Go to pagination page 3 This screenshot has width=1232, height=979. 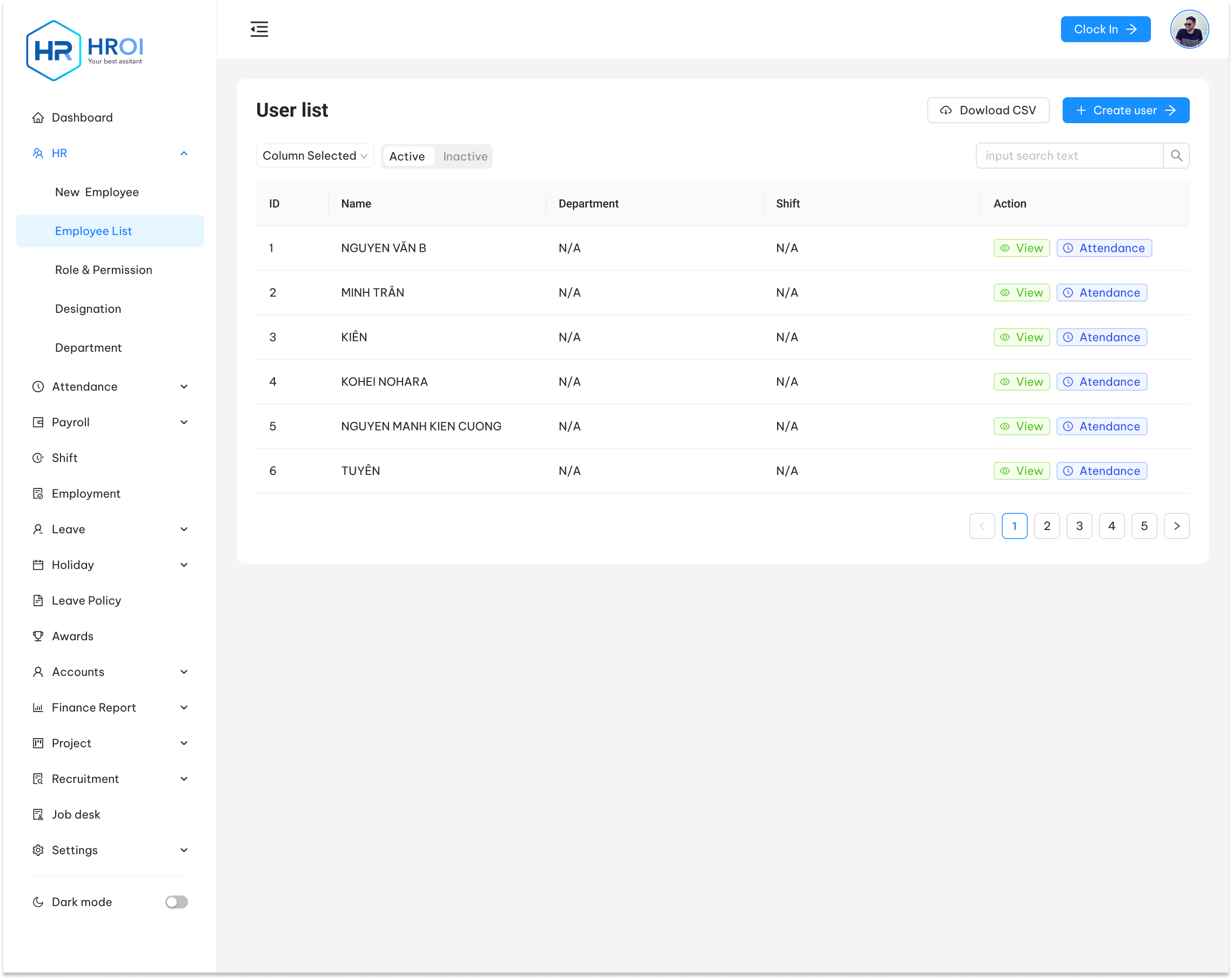[1079, 526]
